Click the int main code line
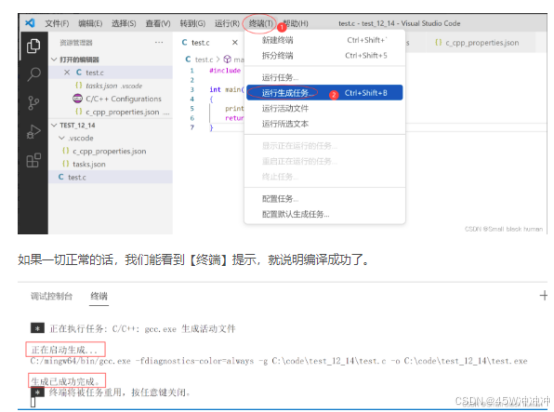 pyautogui.click(x=227, y=89)
